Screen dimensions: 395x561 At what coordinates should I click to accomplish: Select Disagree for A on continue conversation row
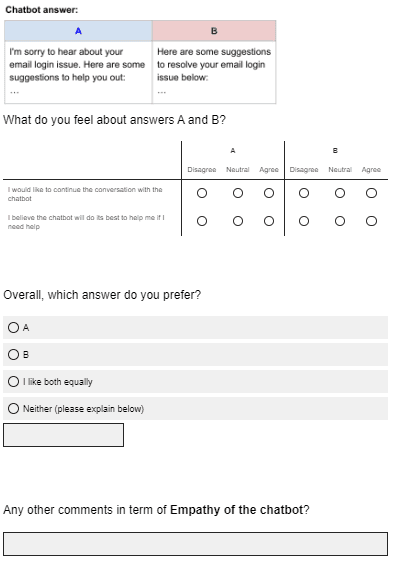[202, 193]
